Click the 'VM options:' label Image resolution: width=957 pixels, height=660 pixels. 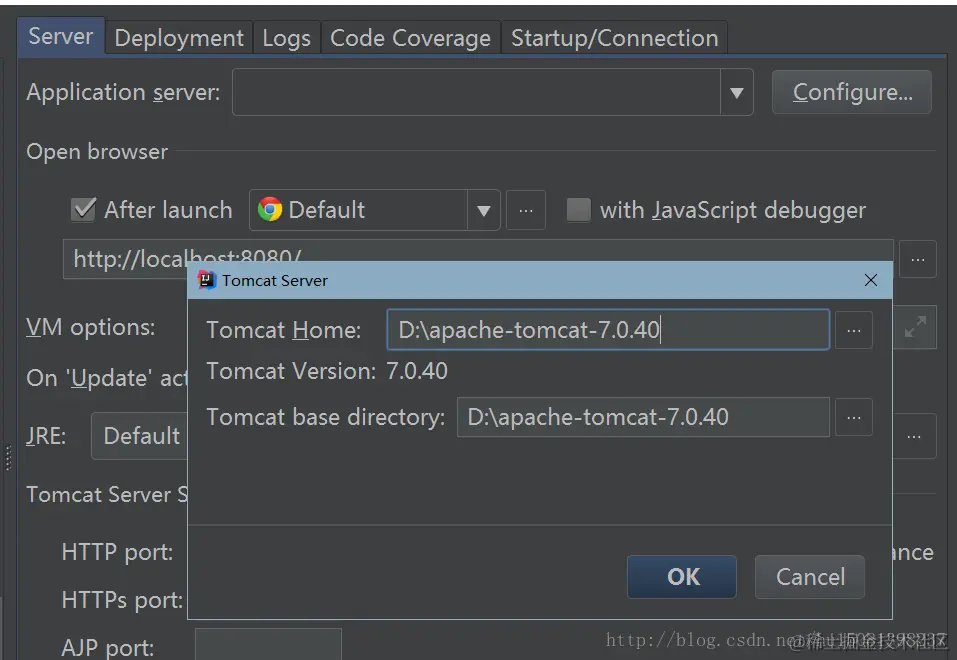pyautogui.click(x=90, y=327)
